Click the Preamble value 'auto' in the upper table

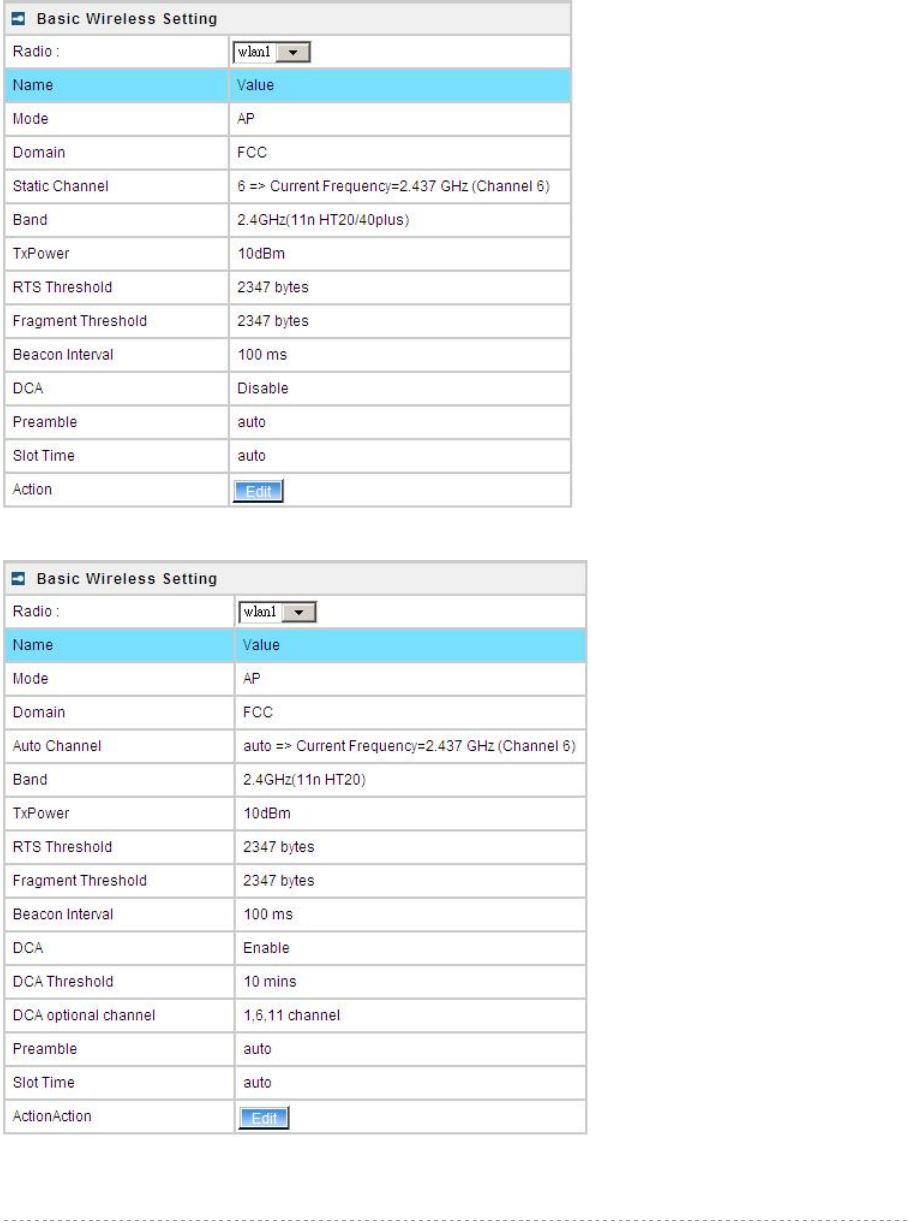251,422
